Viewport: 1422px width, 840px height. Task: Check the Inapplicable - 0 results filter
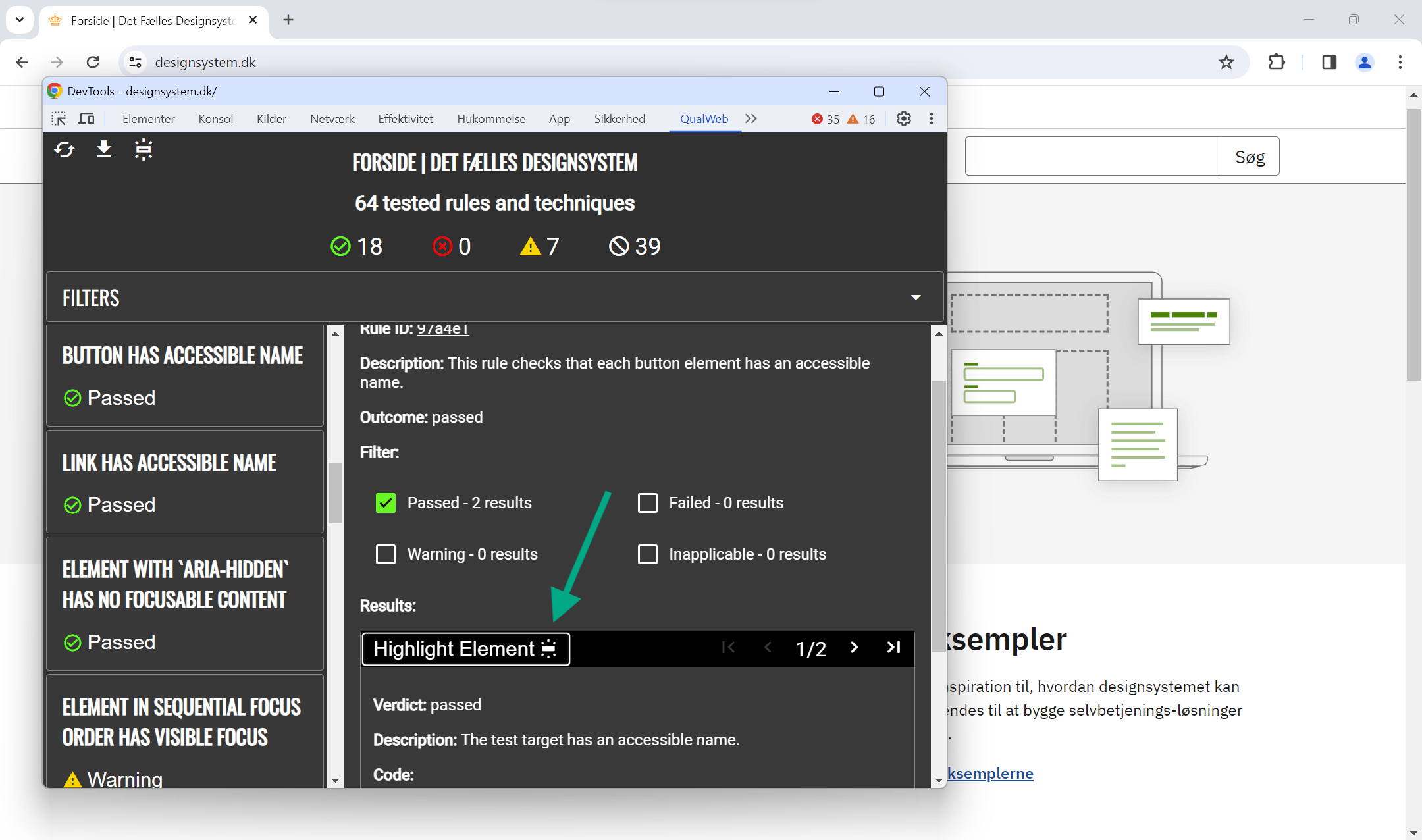648,554
